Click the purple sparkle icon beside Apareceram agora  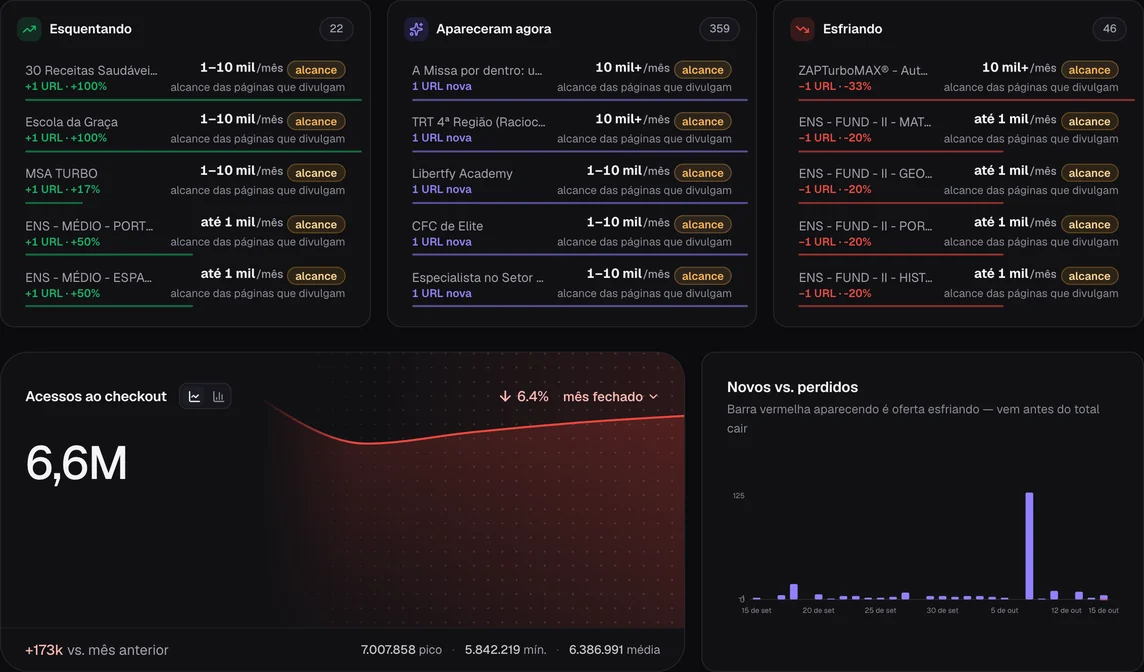pyautogui.click(x=416, y=29)
